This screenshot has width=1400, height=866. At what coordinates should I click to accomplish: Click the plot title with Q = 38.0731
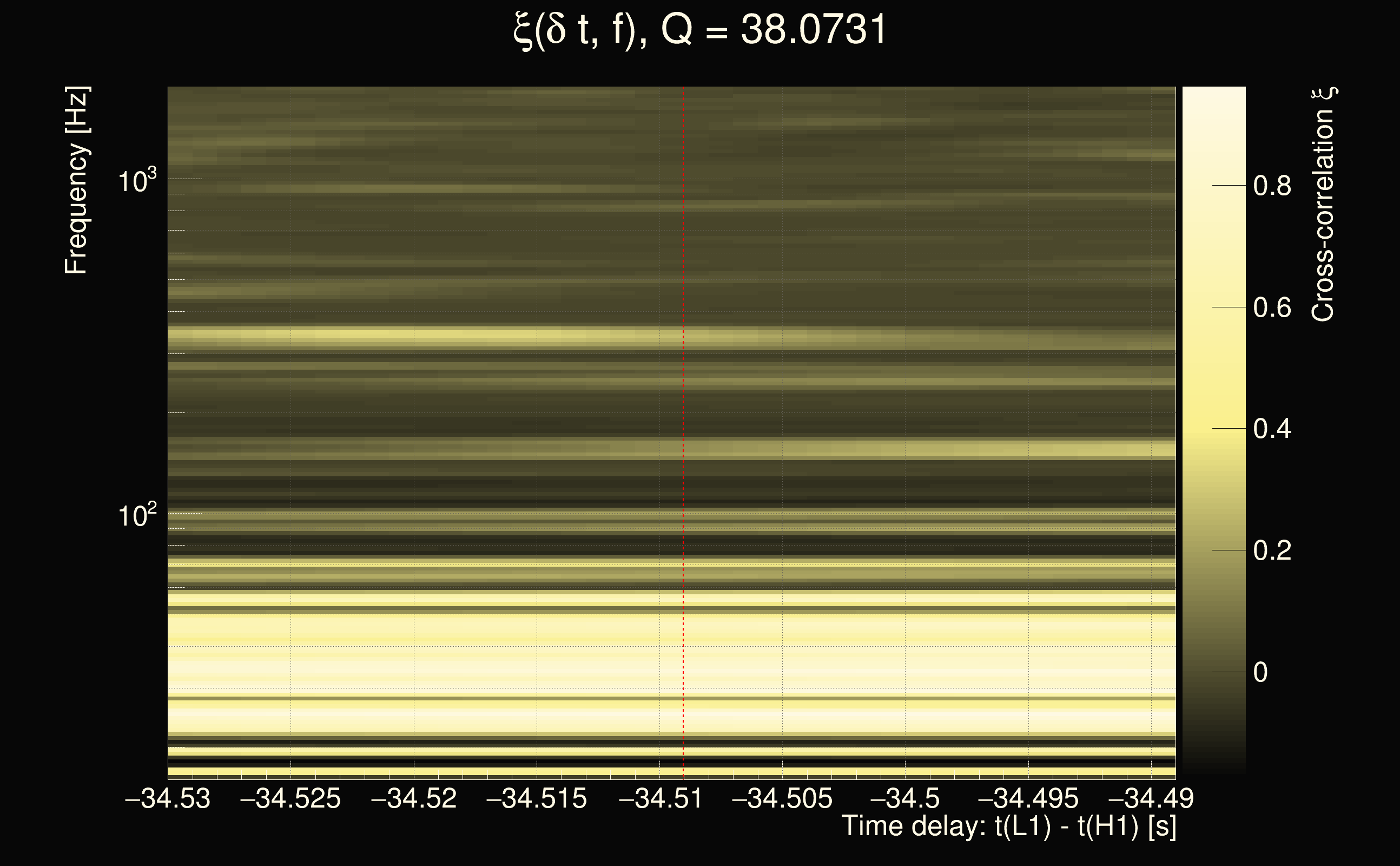pyautogui.click(x=699, y=30)
